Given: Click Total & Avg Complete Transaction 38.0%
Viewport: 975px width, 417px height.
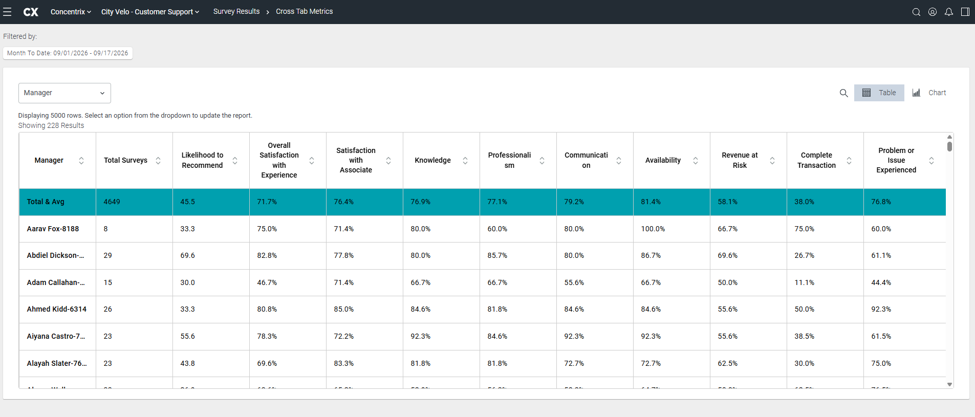Looking at the screenshot, I should [805, 202].
